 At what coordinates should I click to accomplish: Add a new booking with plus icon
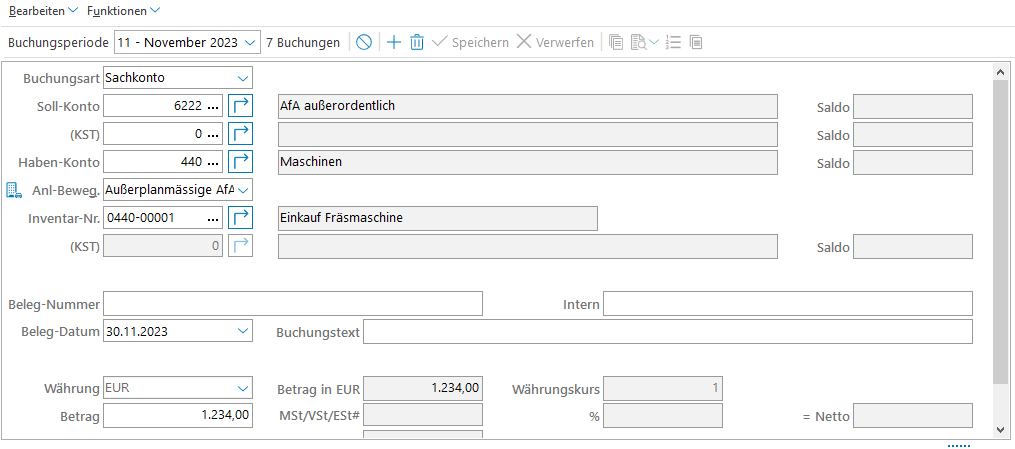pos(394,42)
